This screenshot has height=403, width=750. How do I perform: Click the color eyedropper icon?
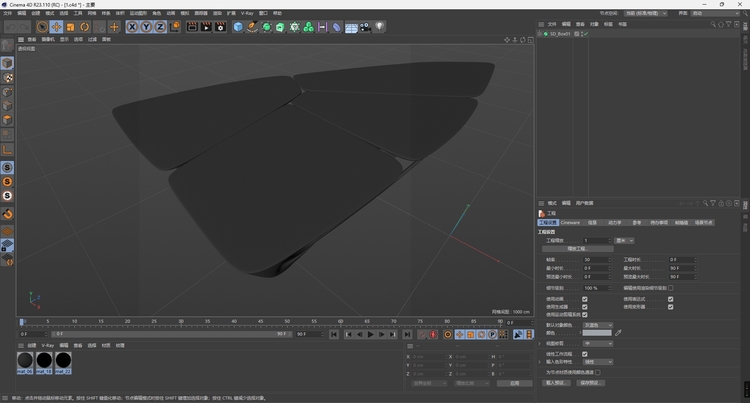point(618,333)
